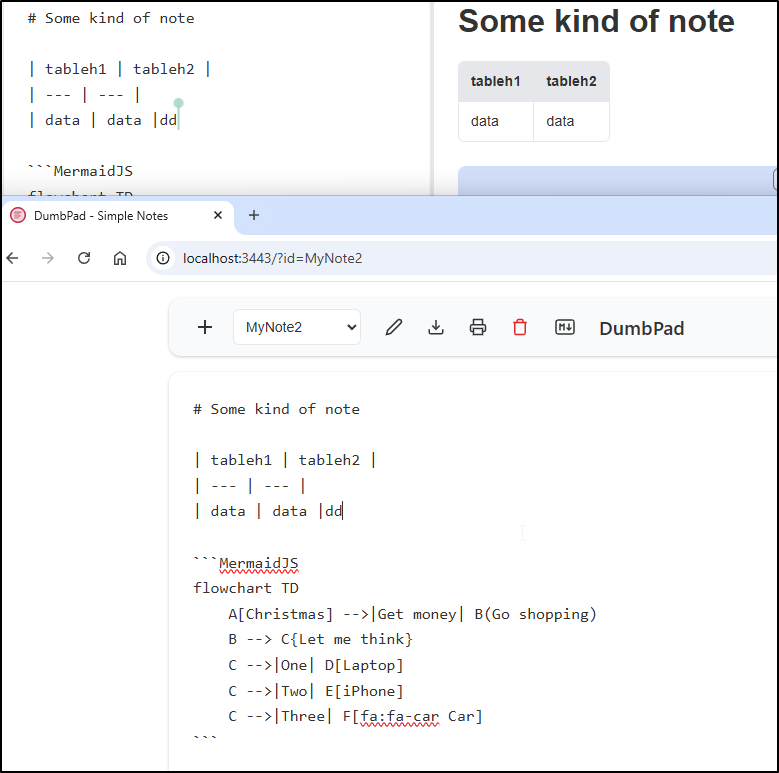Click the 'C -->|One| D[Laptop]' line
Screen dimensions: 779x773
[315, 665]
